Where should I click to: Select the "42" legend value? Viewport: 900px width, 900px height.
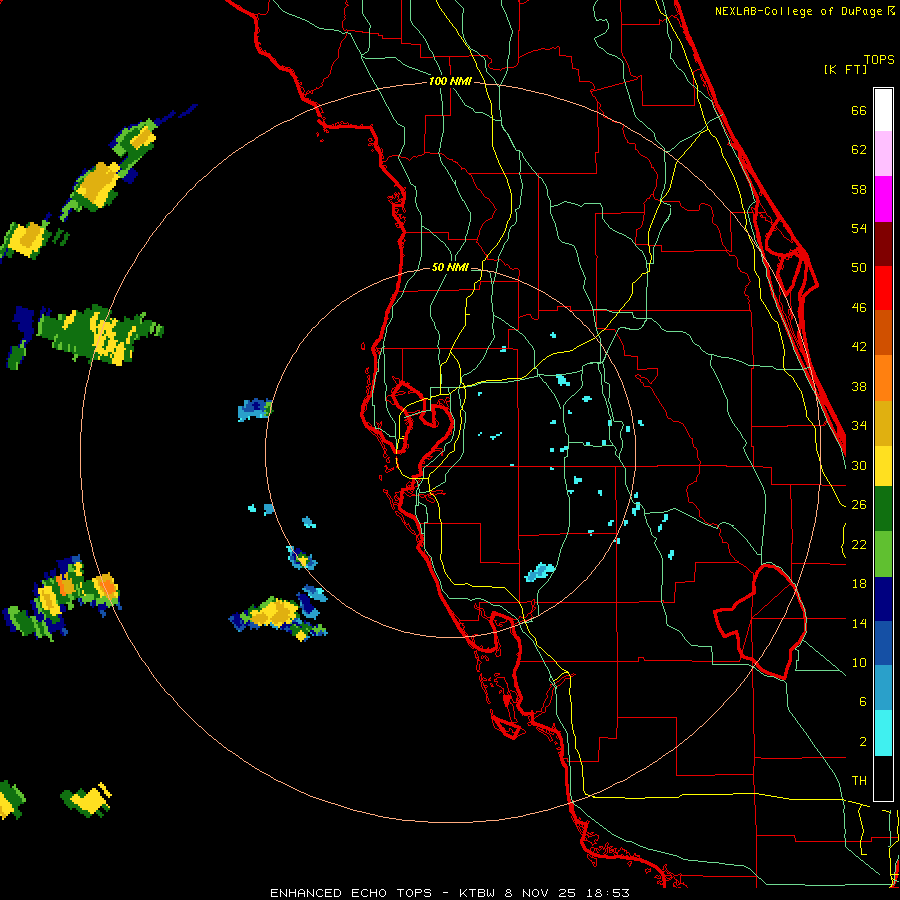pyautogui.click(x=859, y=347)
